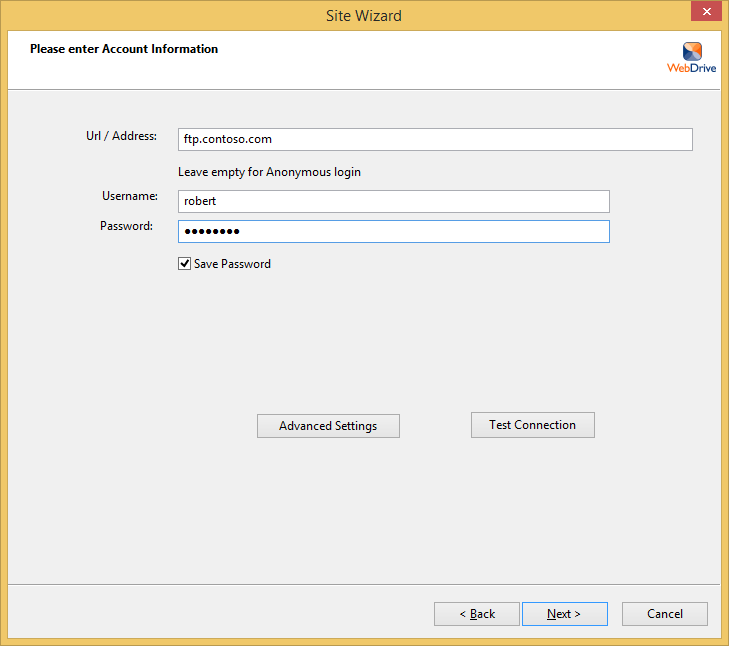Click the Save Password label text
Viewport: 729px width, 646px height.
click(232, 264)
